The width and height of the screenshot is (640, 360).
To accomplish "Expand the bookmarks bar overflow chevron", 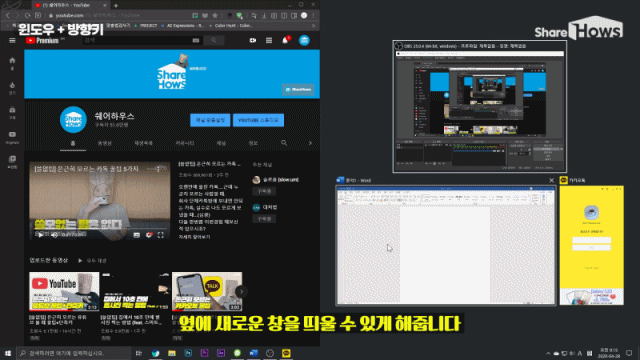I will (x=313, y=25).
